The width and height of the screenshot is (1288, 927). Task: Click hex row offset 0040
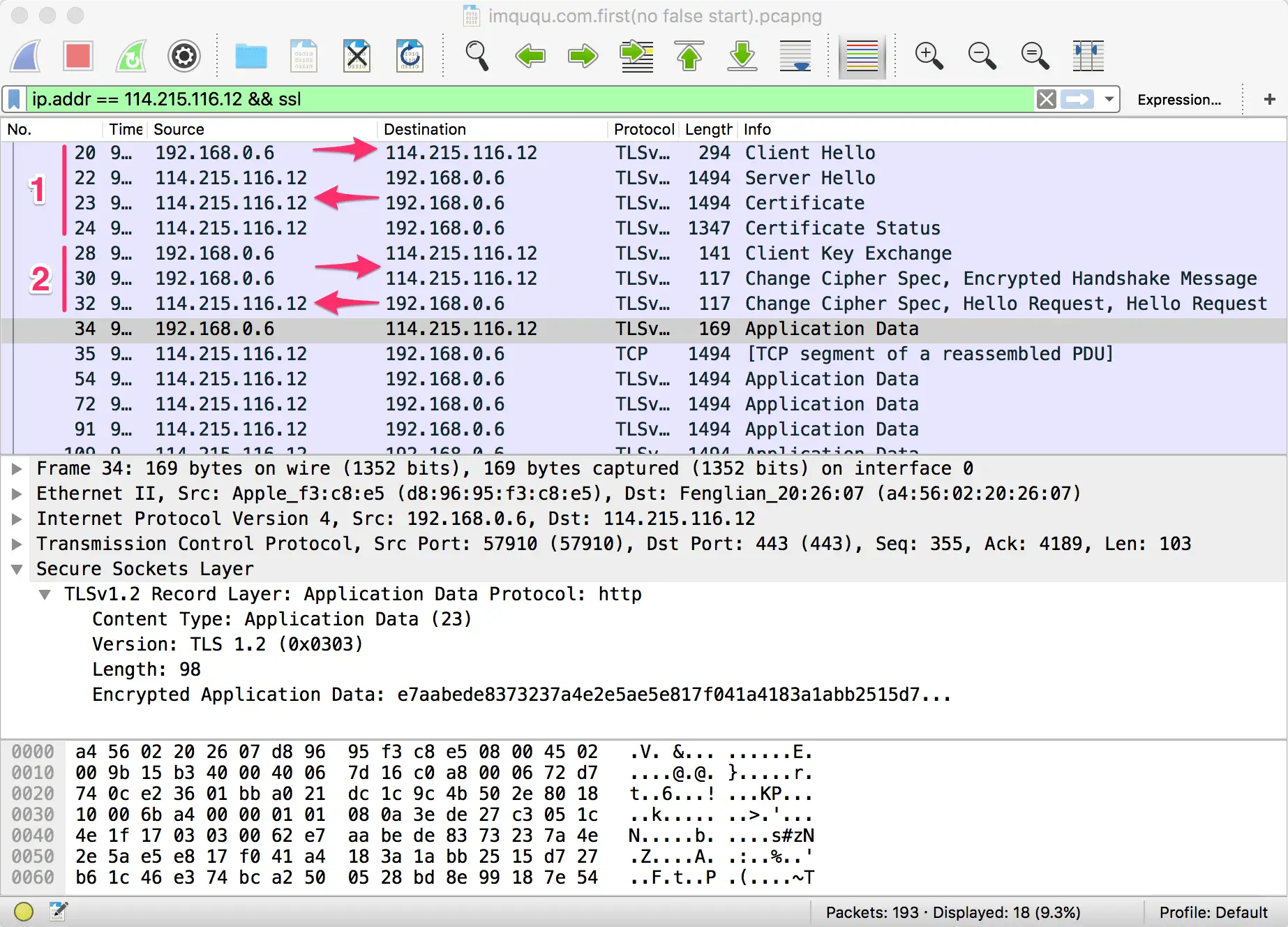(33, 836)
